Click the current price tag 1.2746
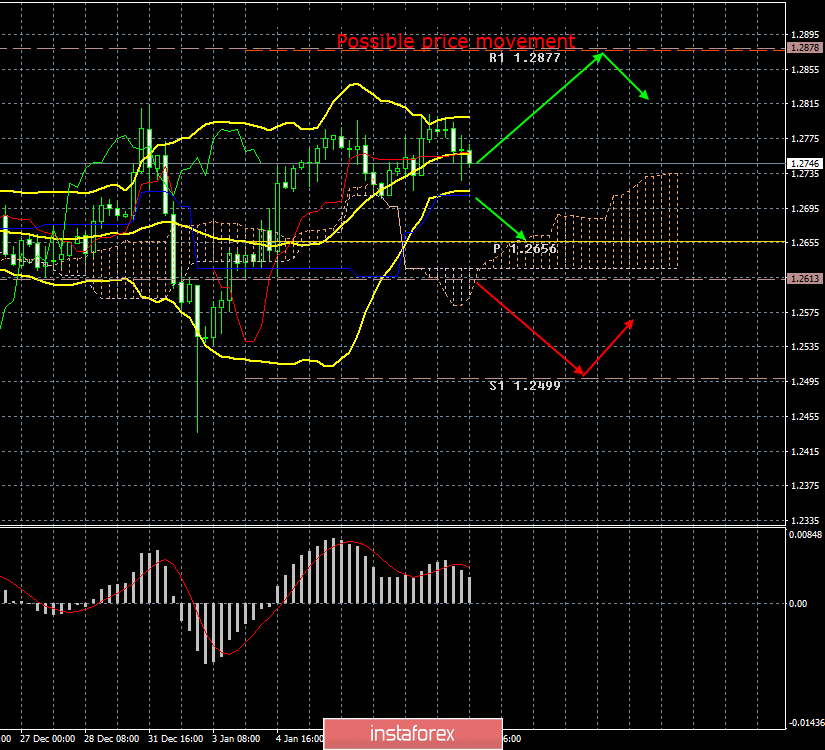Screen dimensions: 825x750 click(805, 164)
